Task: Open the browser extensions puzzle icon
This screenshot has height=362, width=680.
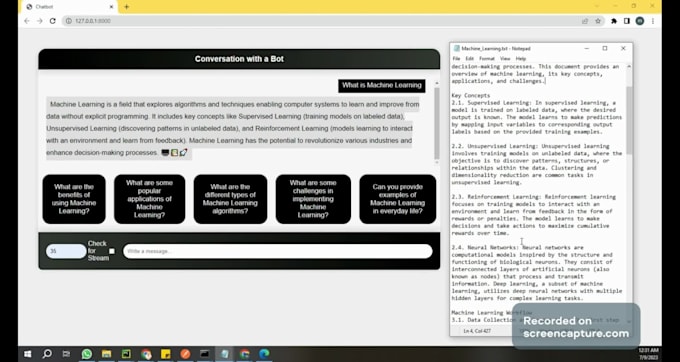Action: pyautogui.click(x=614, y=21)
